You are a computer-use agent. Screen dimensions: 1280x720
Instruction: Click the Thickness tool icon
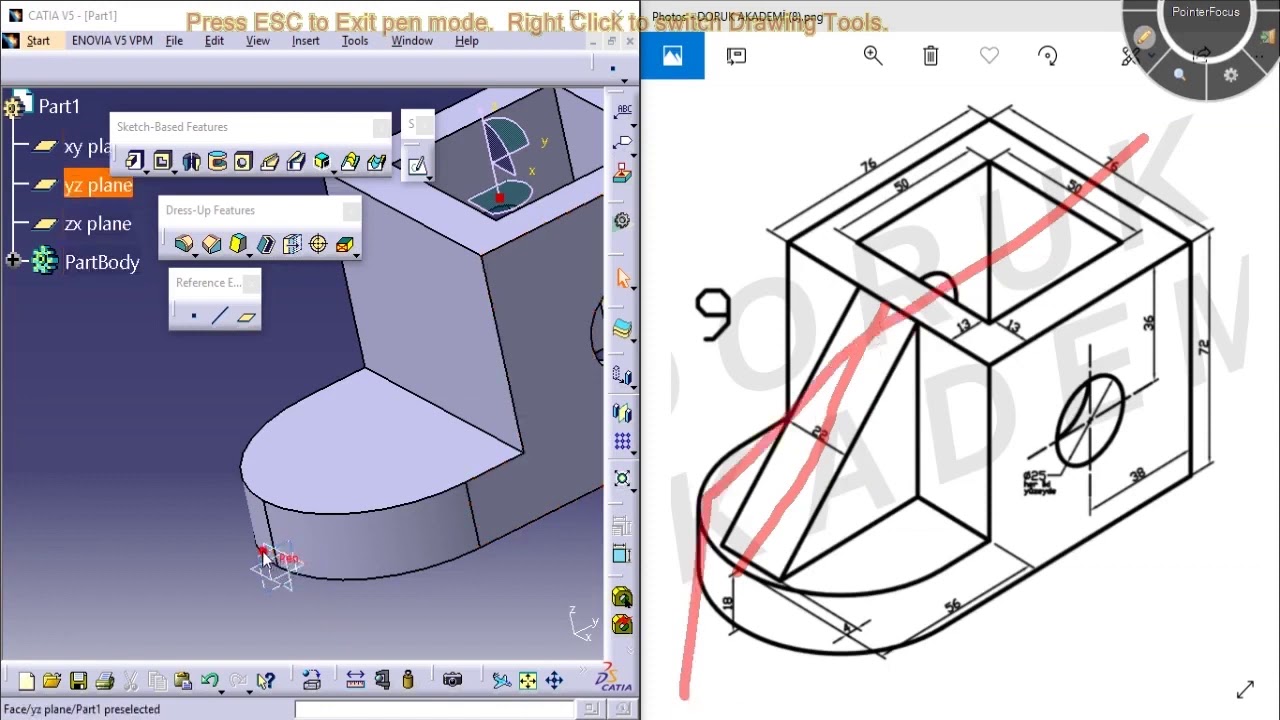[x=292, y=244]
